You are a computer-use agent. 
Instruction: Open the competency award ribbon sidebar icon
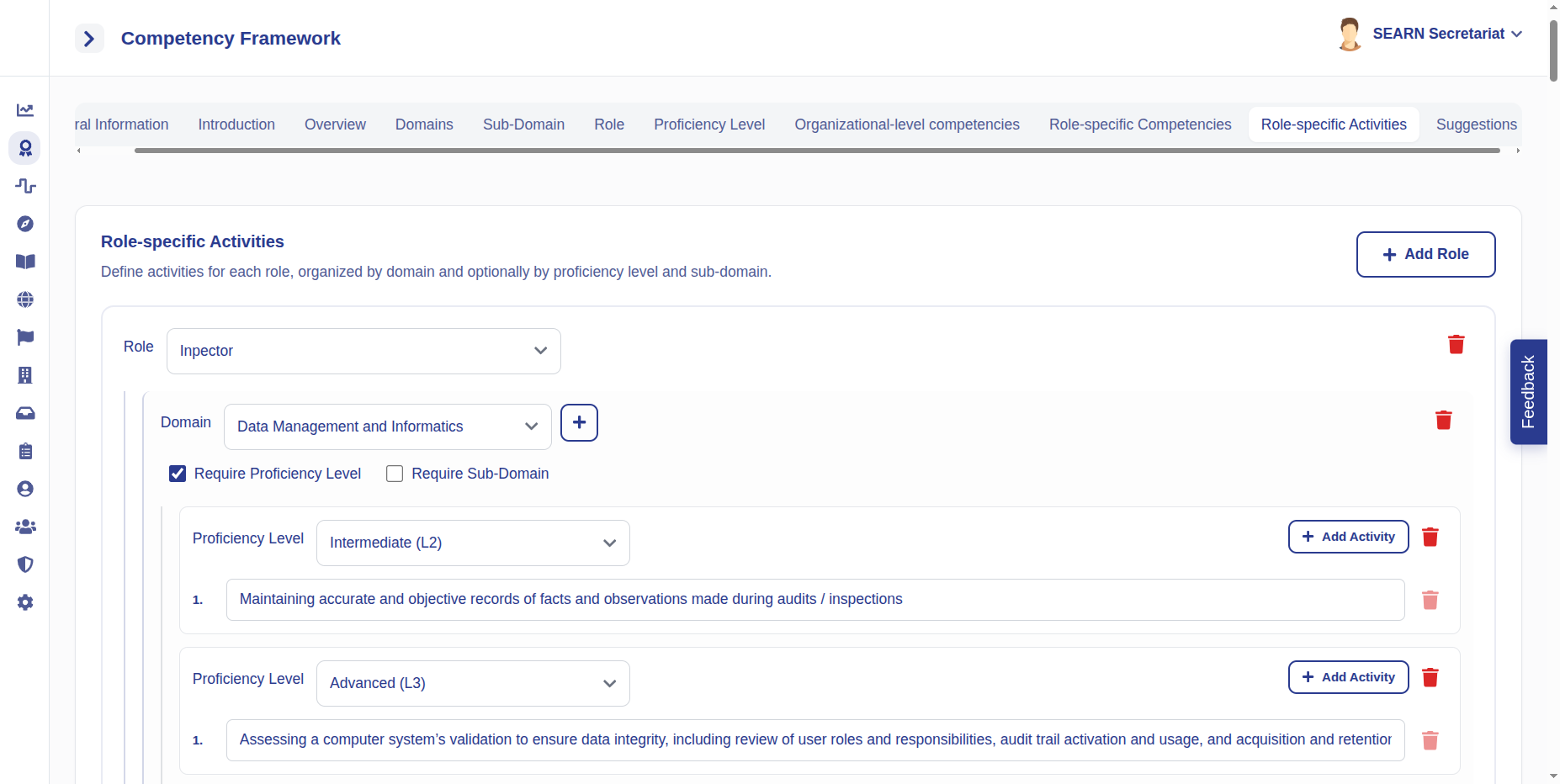coord(25,148)
